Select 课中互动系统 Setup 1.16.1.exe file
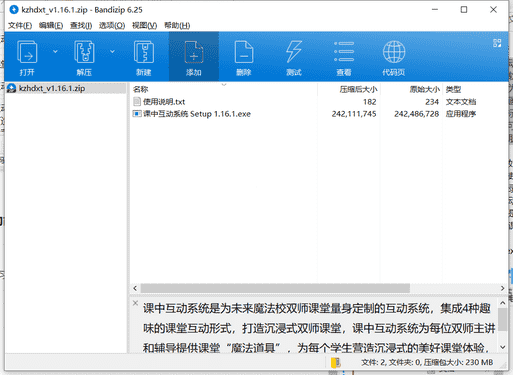 pos(197,114)
